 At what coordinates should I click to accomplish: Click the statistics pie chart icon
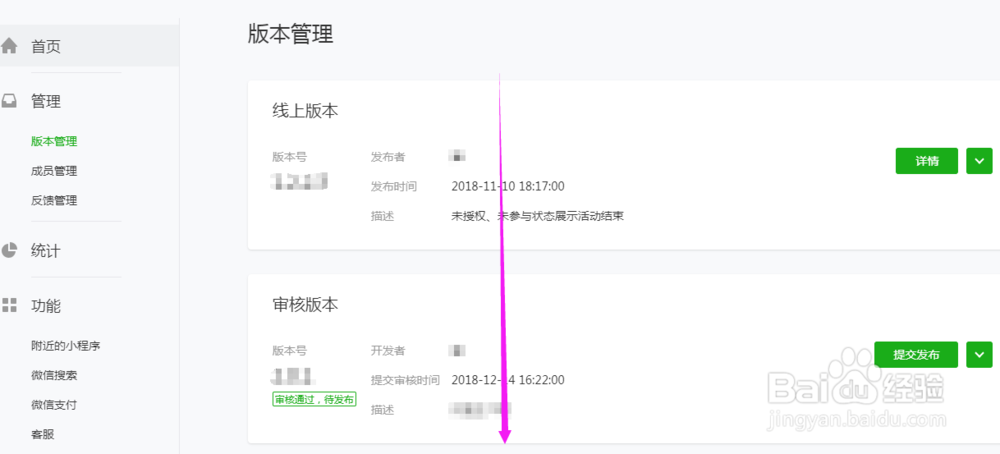coord(9,250)
